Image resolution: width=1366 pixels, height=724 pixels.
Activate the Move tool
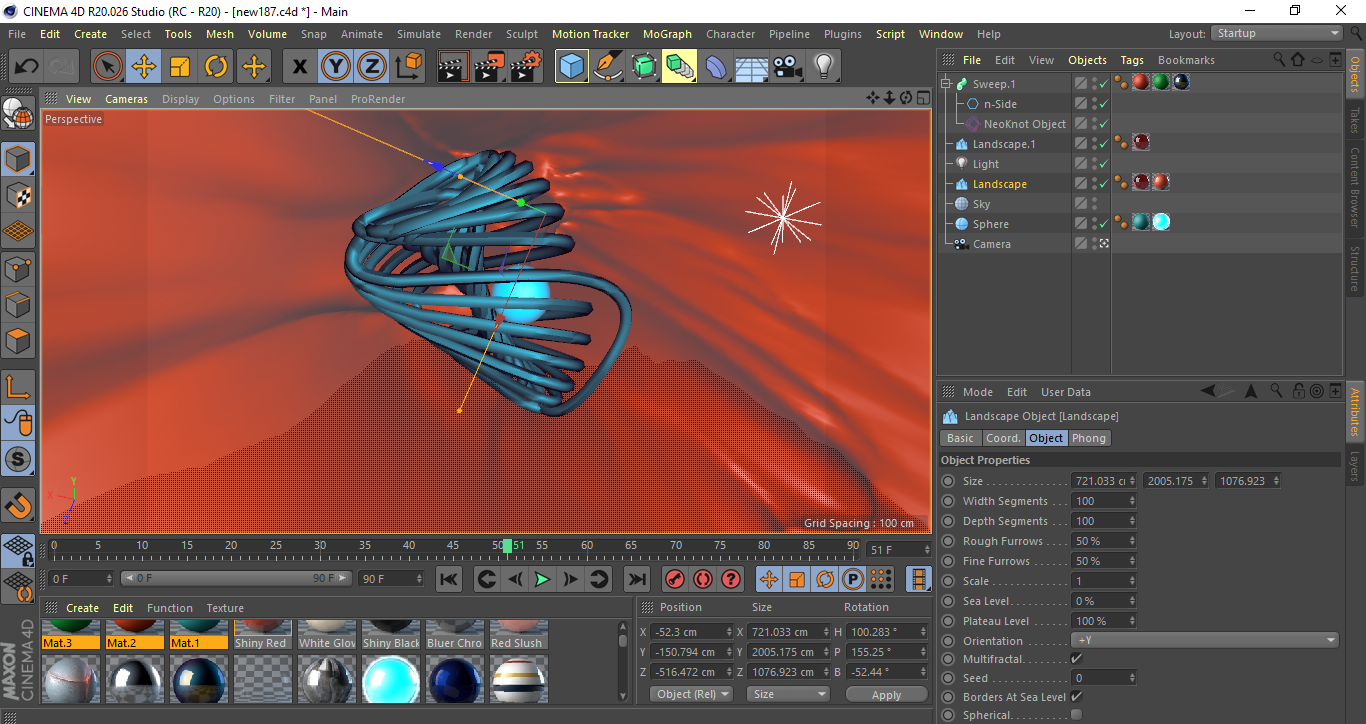point(144,67)
